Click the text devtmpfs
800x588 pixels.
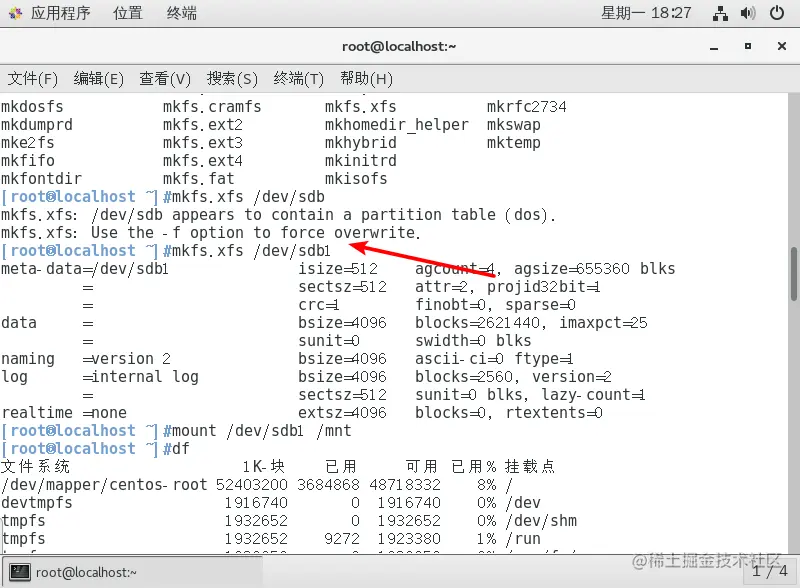37,503
